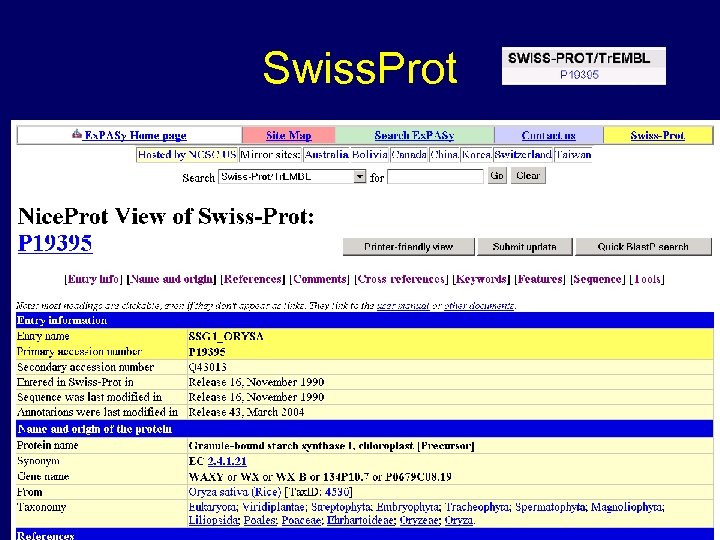Switch to the Korea mirror site
720x540 pixels.
477,155
